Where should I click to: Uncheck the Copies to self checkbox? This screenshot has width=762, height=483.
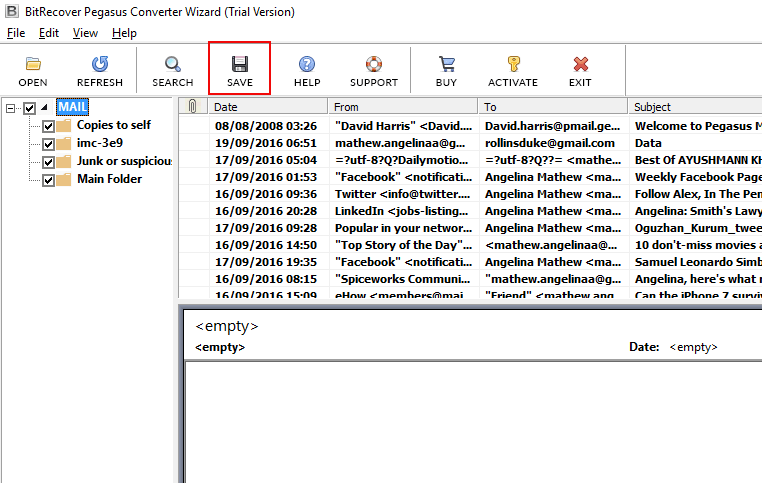pos(48,126)
